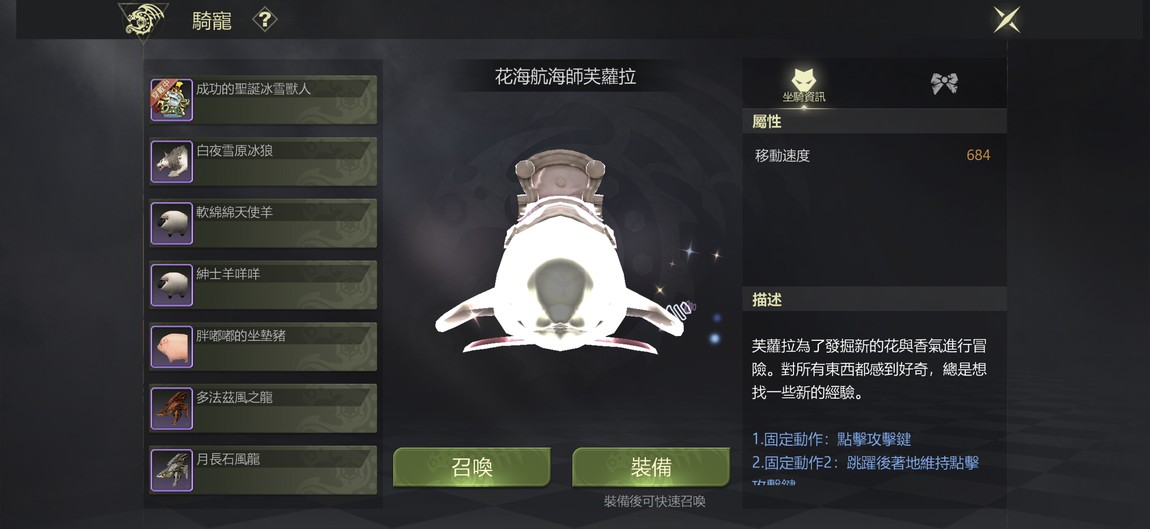1150x529 pixels.
Task: Choose the 多法茲風之龍 dragon icon
Action: click(172, 409)
